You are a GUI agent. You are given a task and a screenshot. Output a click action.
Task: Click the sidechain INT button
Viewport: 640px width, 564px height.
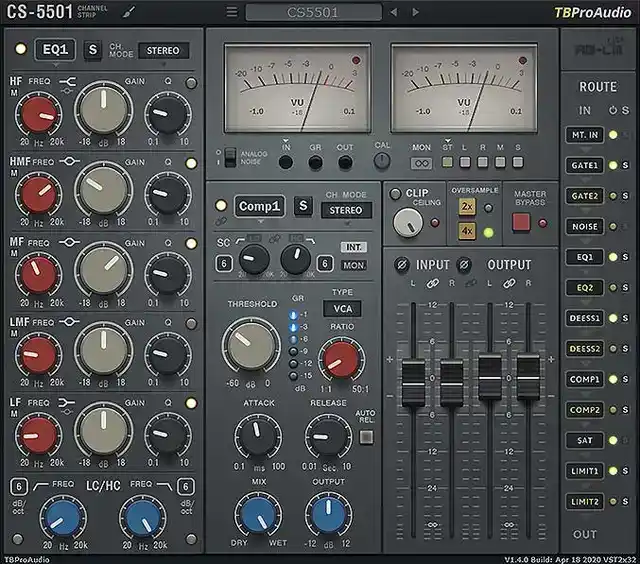353,247
